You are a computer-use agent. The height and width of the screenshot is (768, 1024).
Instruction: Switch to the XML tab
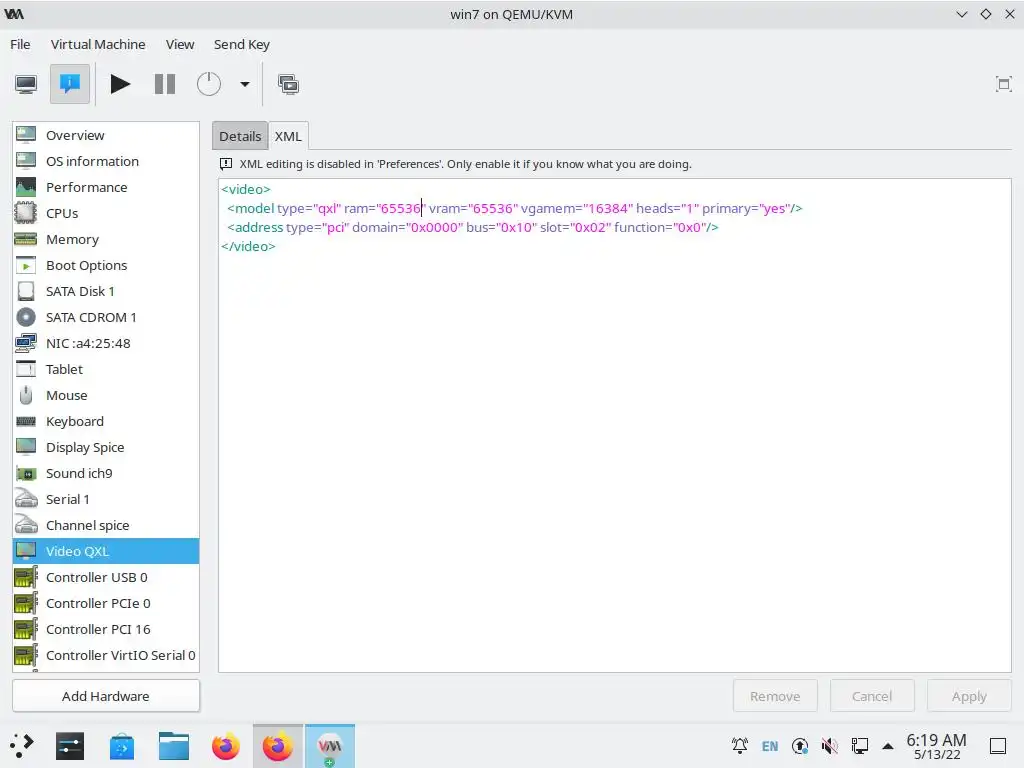(x=288, y=136)
